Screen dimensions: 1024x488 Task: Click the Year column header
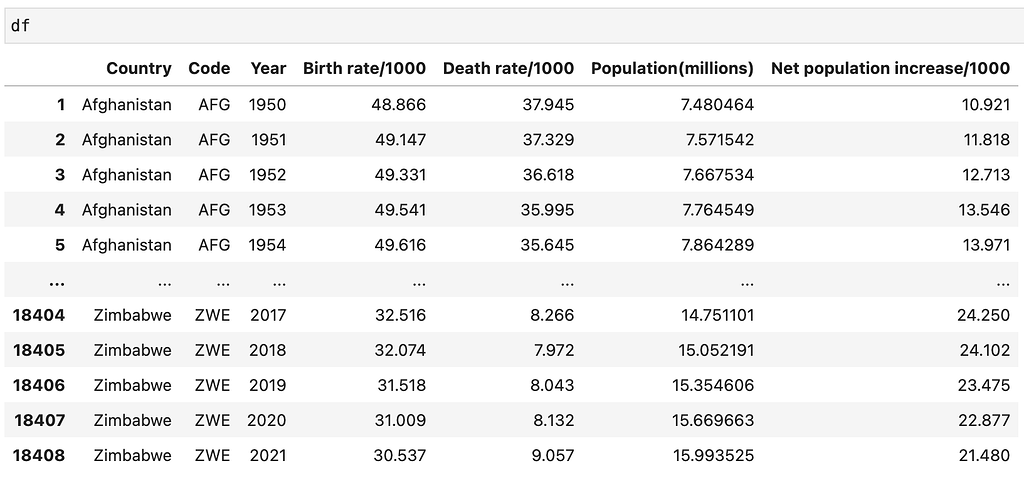pyautogui.click(x=268, y=69)
